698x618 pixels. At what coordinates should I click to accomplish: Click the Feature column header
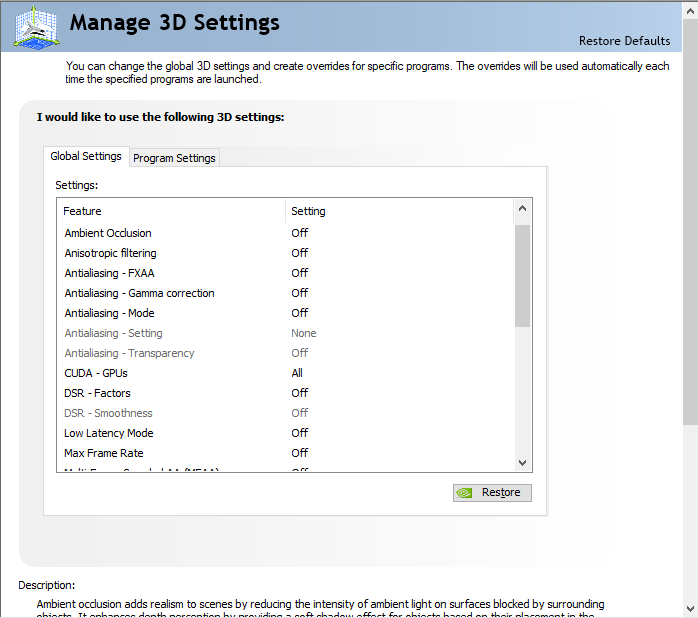click(171, 211)
